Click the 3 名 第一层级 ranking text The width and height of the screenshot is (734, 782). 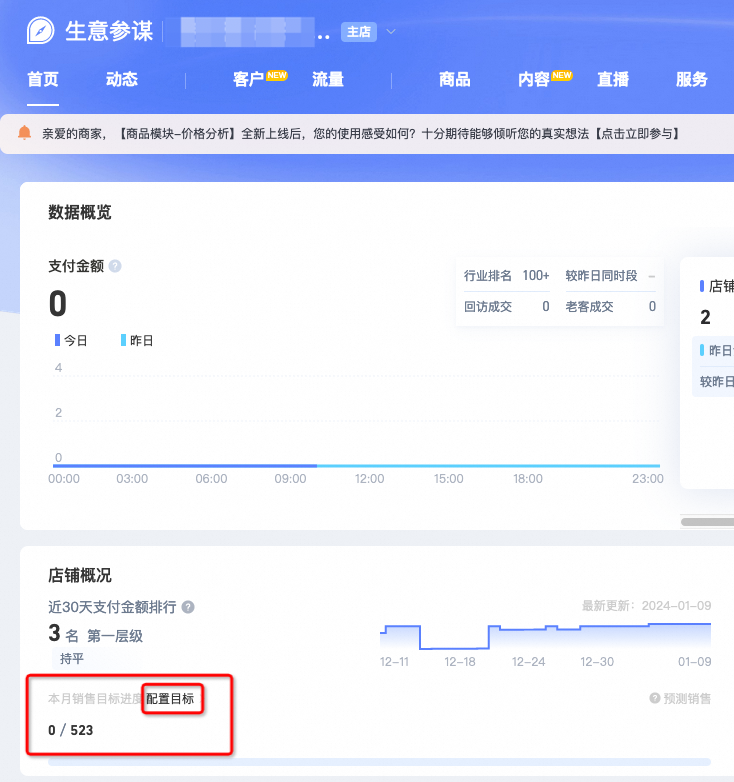tap(96, 634)
